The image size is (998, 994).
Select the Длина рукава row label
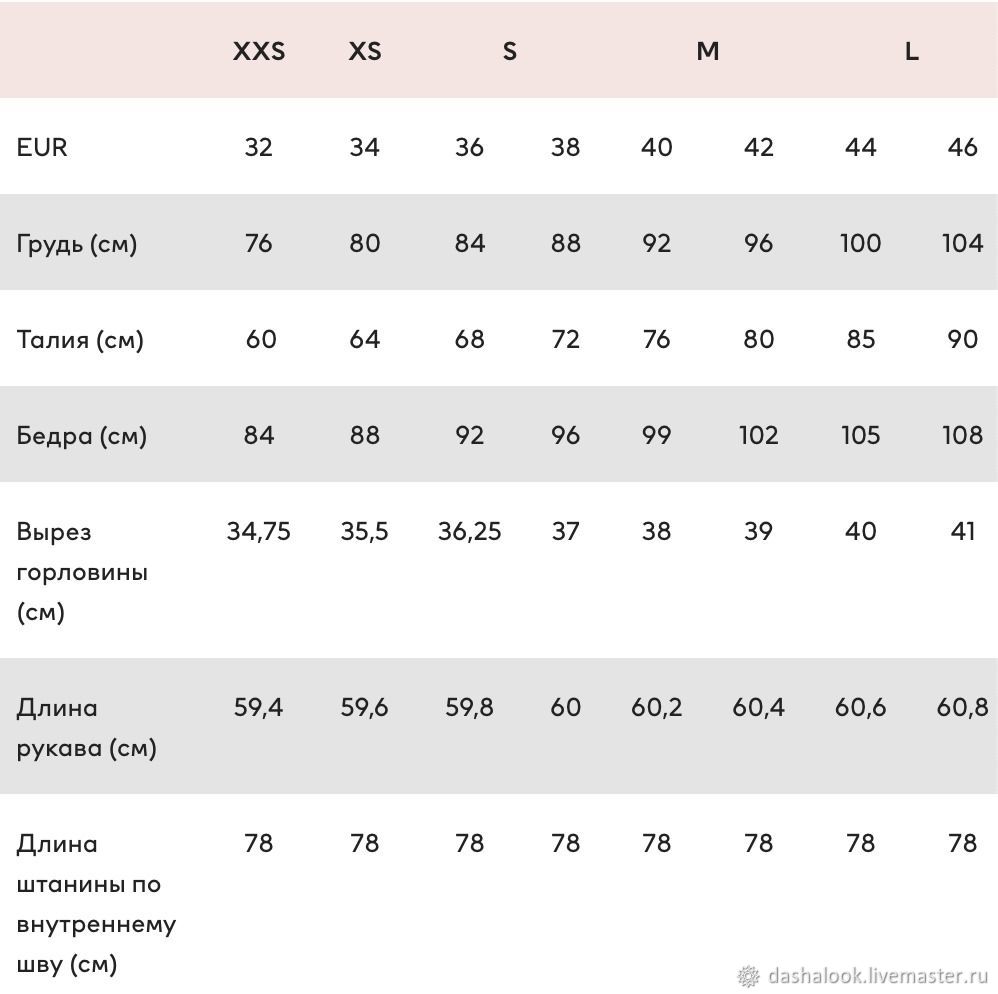click(x=86, y=727)
